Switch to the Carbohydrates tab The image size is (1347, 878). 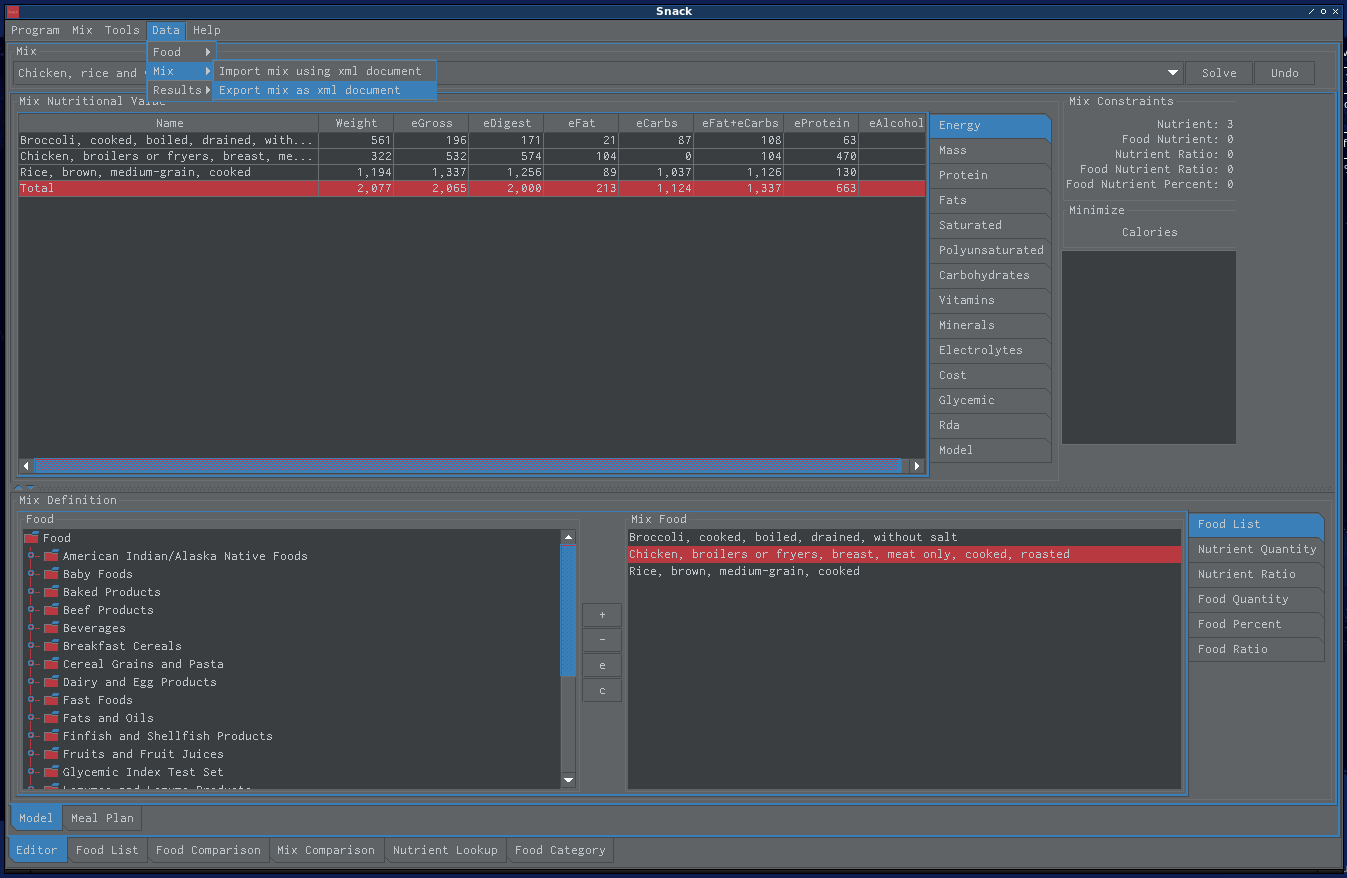(990, 276)
